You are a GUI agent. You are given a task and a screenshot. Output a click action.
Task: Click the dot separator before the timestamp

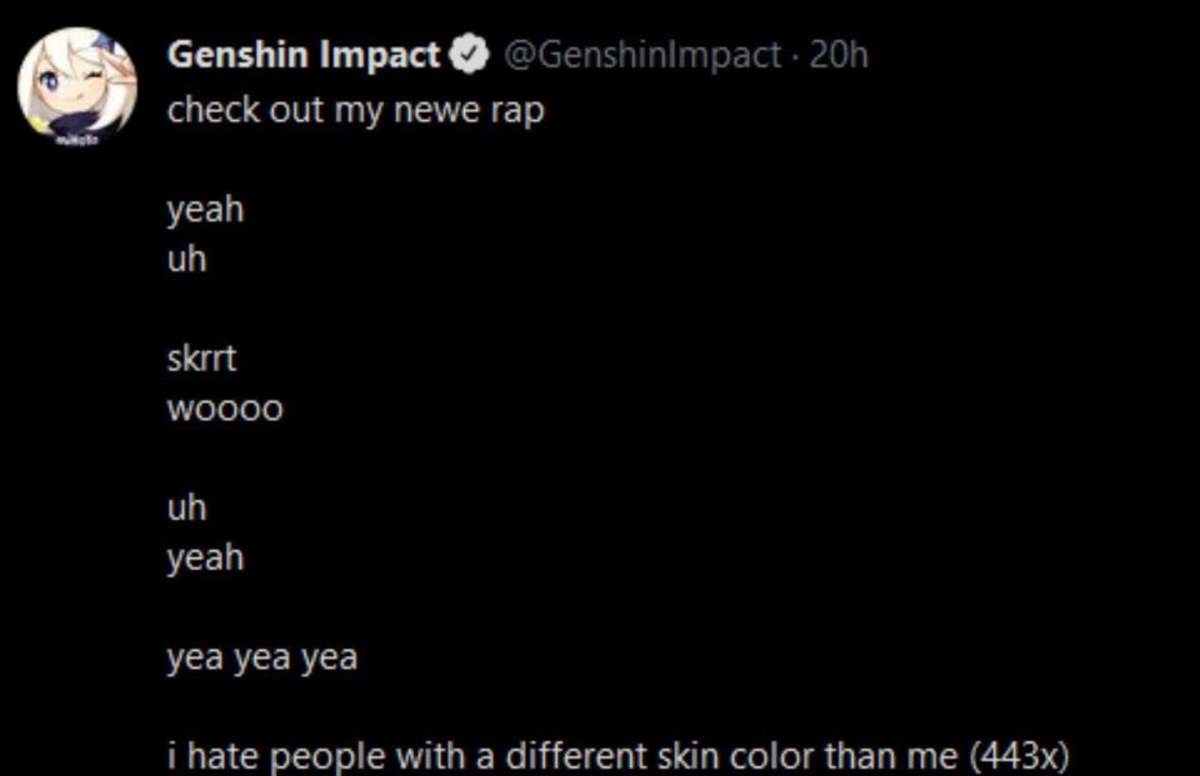click(x=796, y=56)
